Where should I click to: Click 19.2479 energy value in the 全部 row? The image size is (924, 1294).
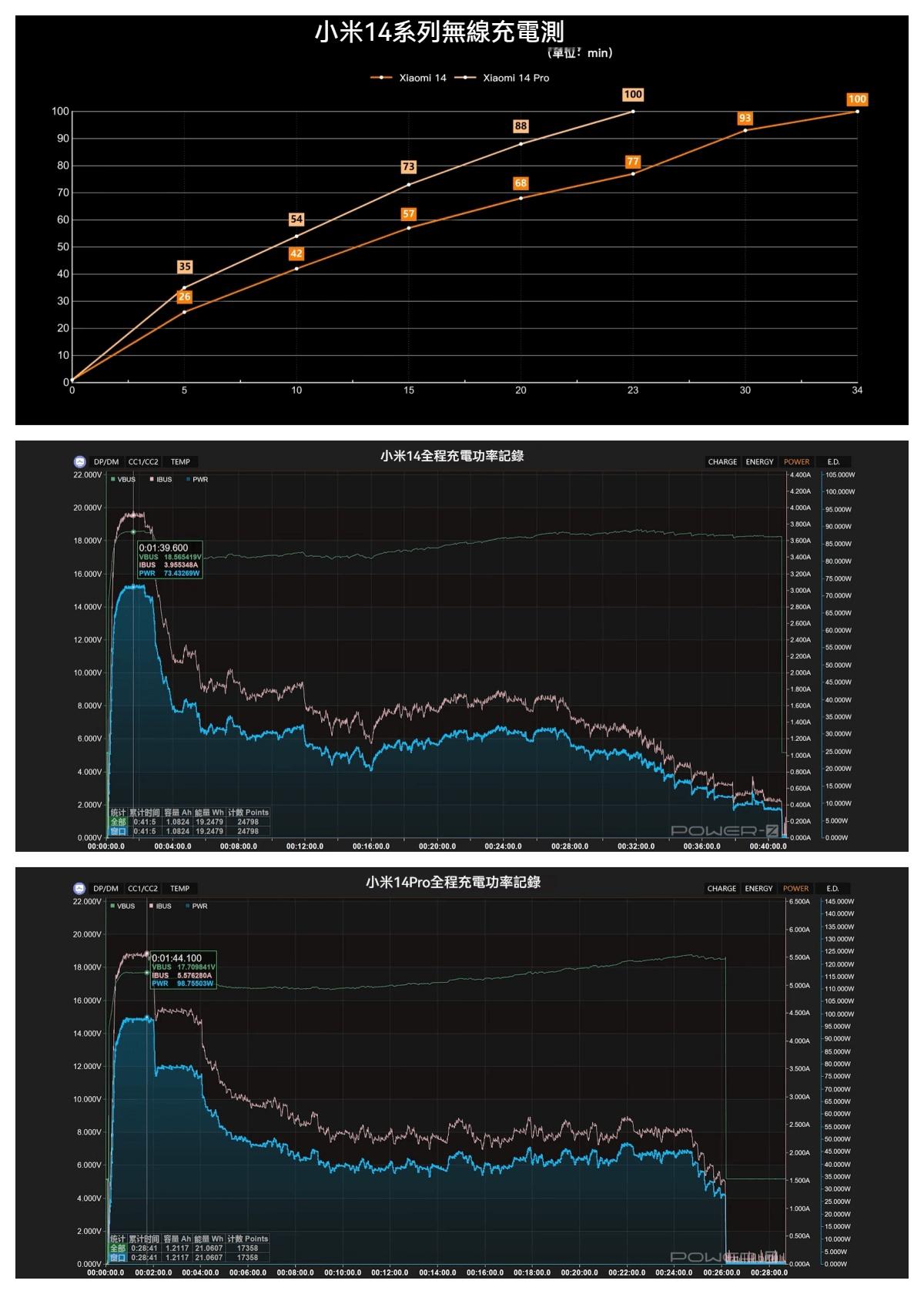(209, 823)
